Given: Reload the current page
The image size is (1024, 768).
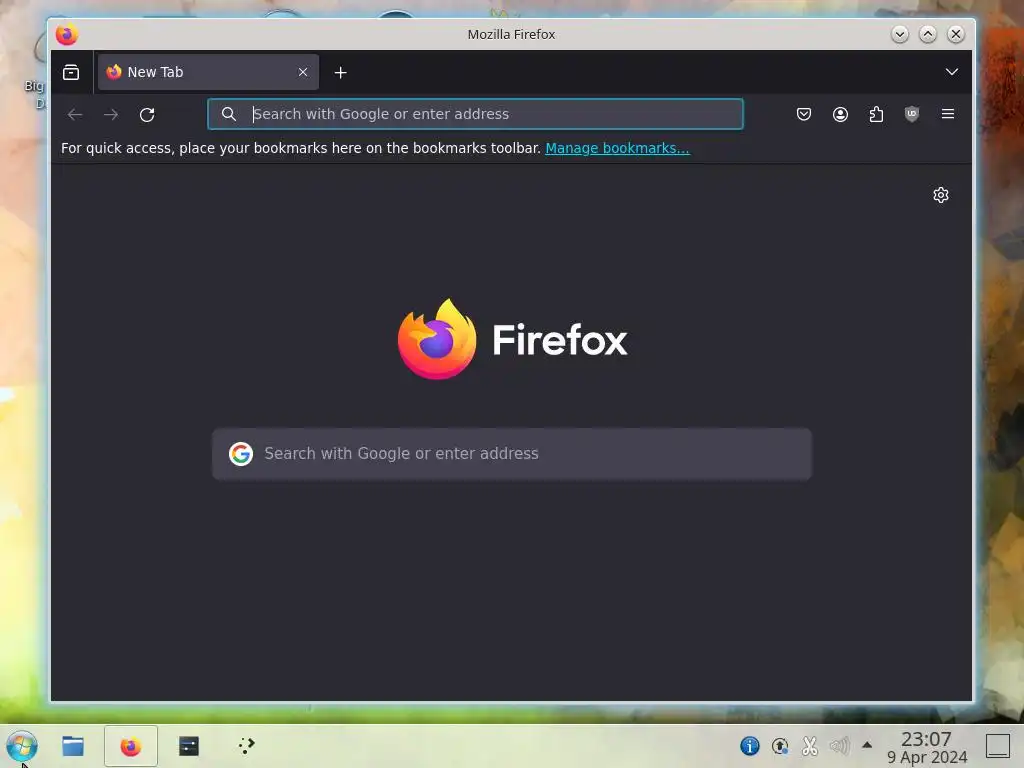Looking at the screenshot, I should [x=147, y=114].
